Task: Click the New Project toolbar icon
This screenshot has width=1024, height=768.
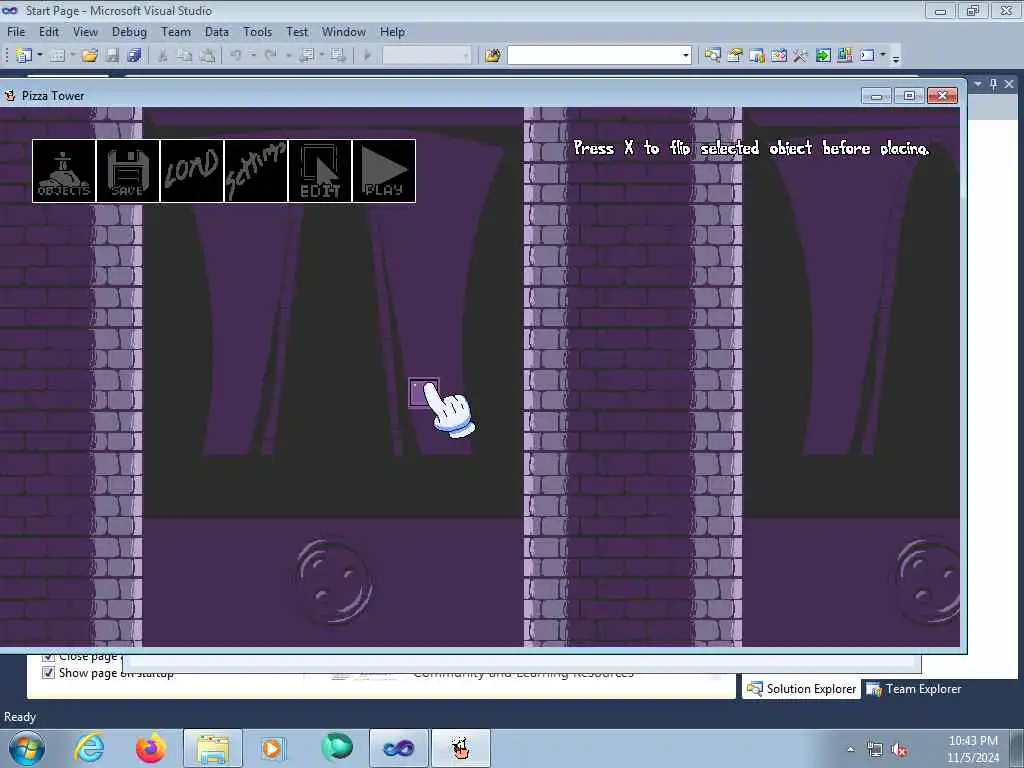Action: (x=24, y=56)
